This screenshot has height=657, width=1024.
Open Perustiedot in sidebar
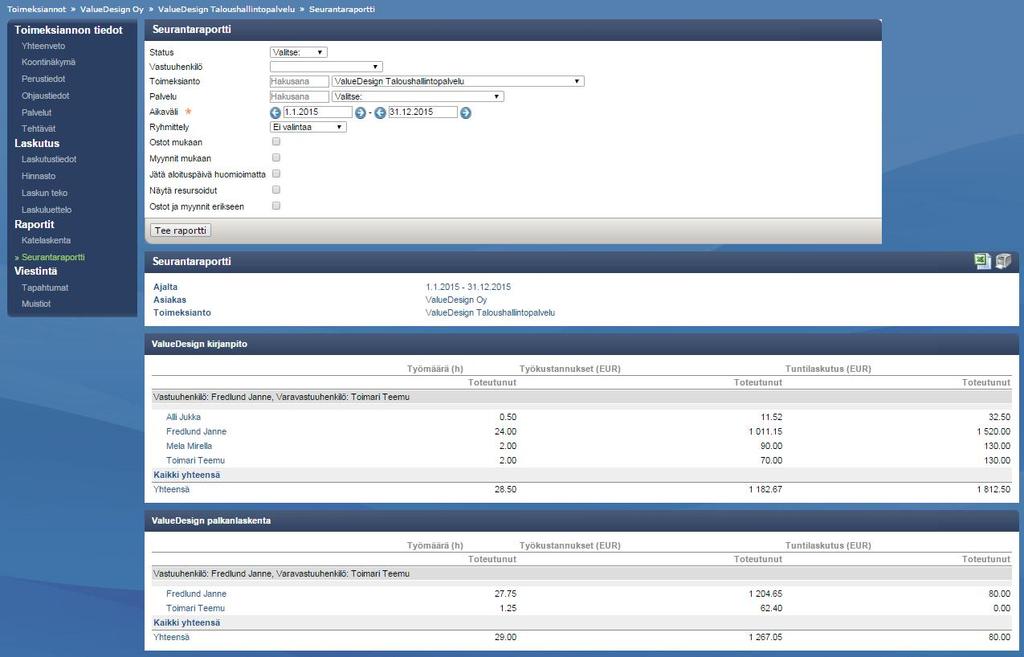tap(43, 79)
